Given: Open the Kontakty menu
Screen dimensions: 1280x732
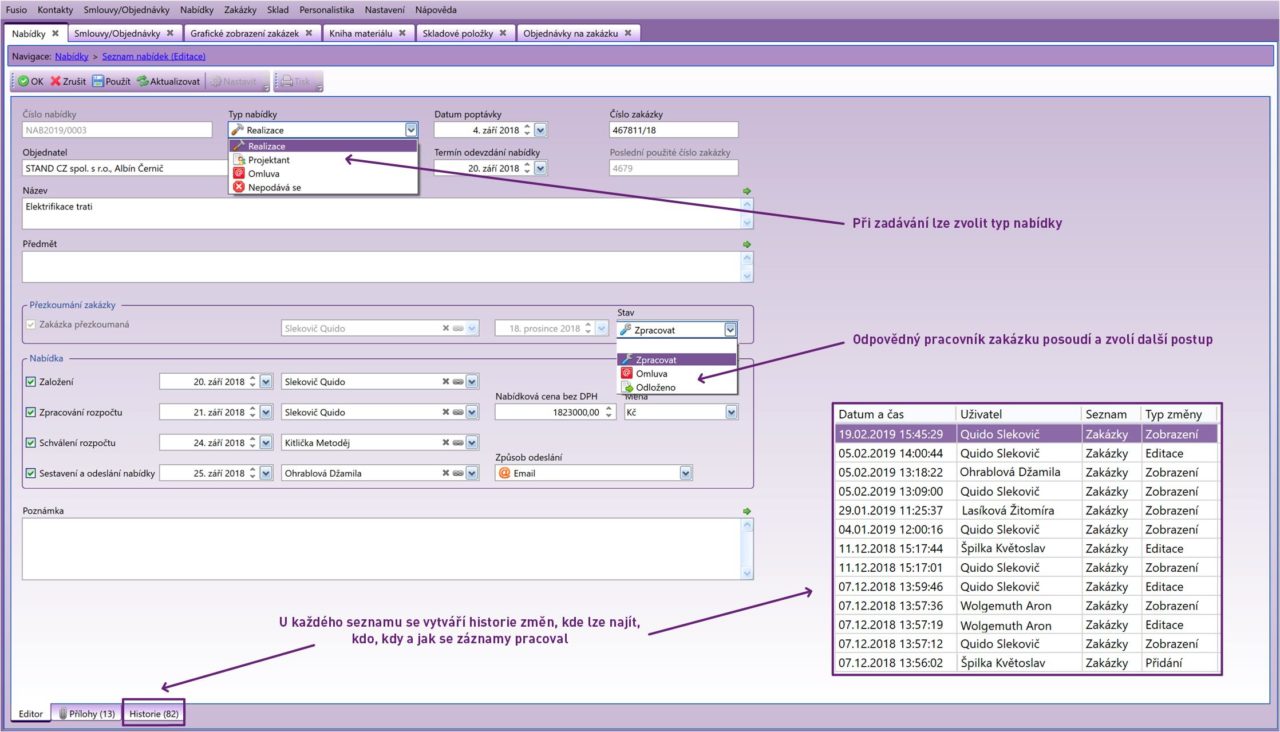Looking at the screenshot, I should point(56,9).
